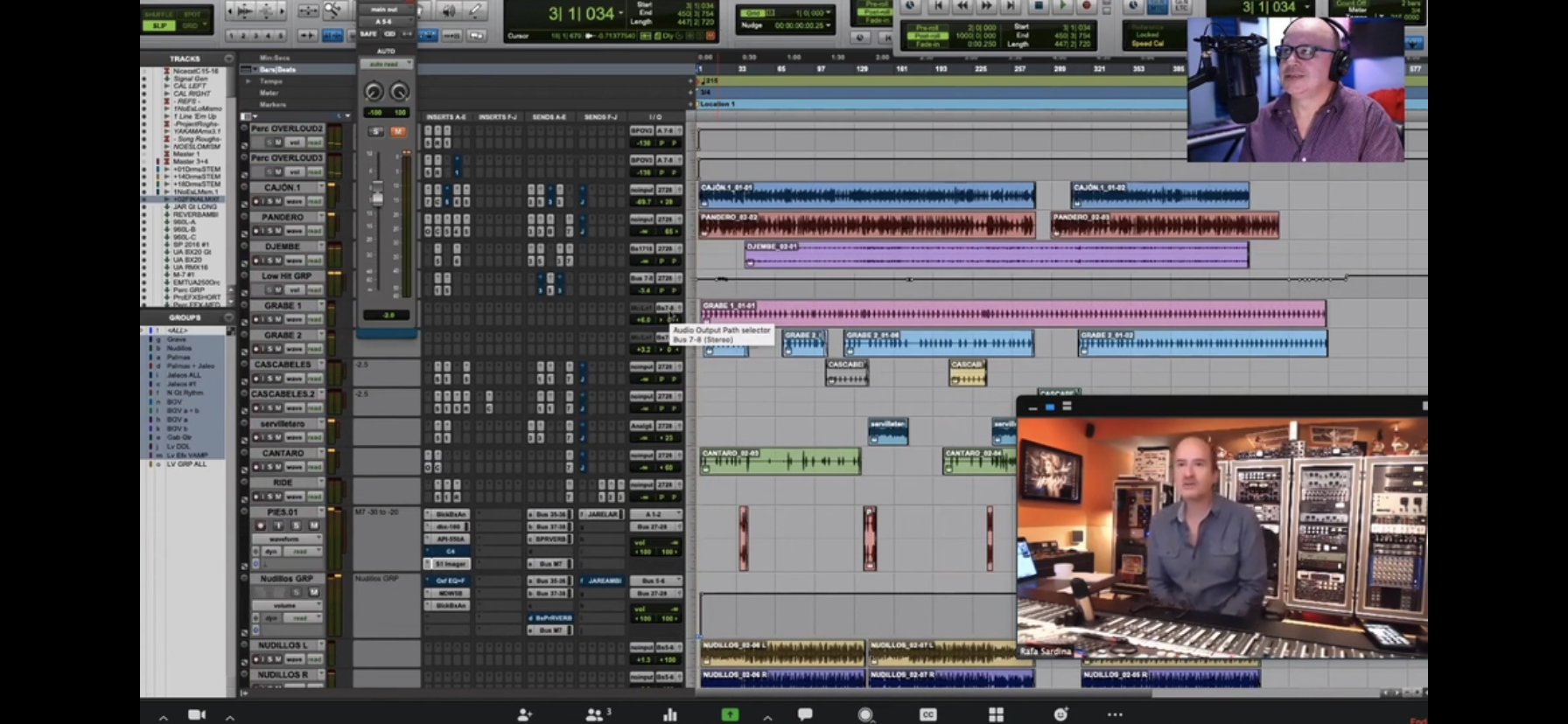This screenshot has height=724, width=1568.
Task: Click the CANTARO track name
Action: tap(283, 454)
